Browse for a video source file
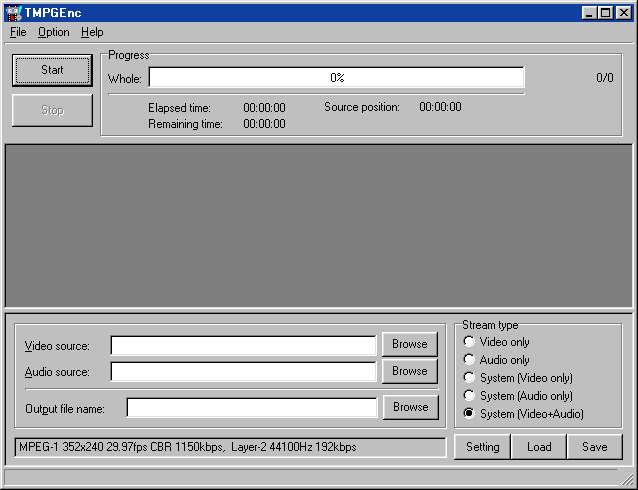 click(x=409, y=344)
